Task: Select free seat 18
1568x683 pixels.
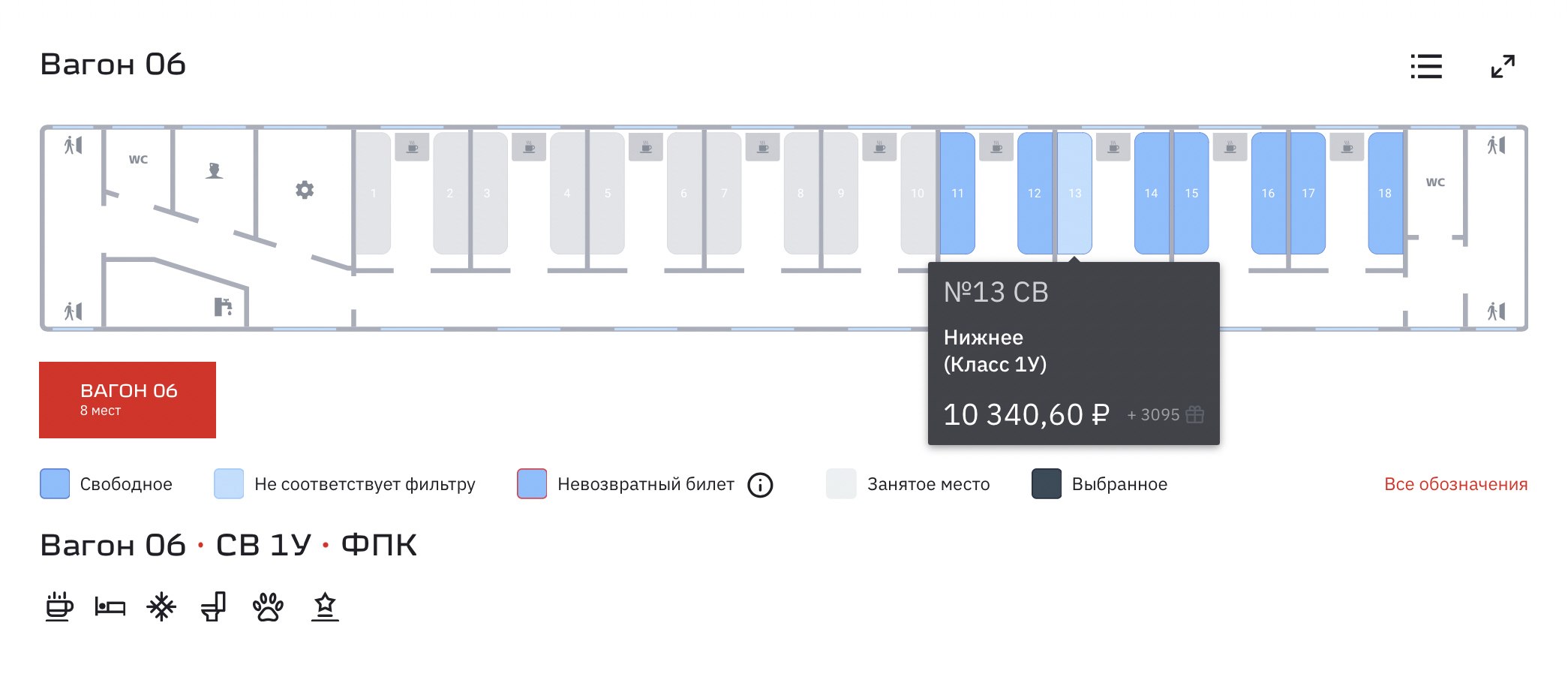Action: (x=1385, y=193)
